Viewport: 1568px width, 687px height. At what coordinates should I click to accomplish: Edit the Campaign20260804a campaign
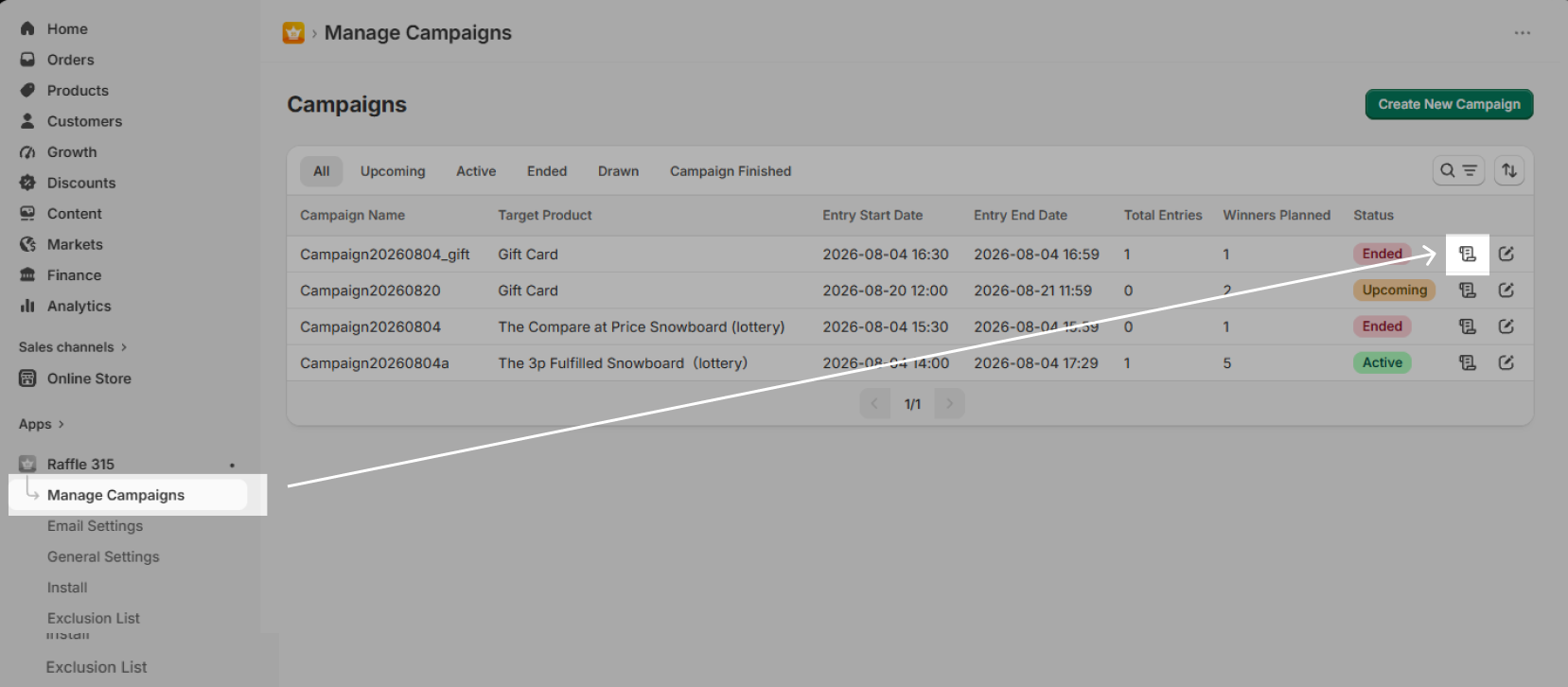1506,362
